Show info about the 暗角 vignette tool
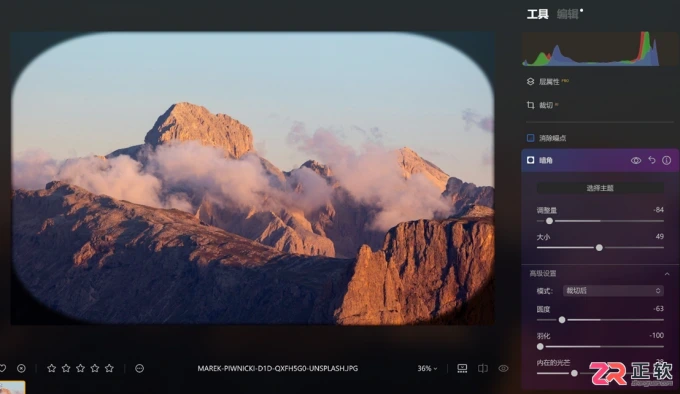 667,160
